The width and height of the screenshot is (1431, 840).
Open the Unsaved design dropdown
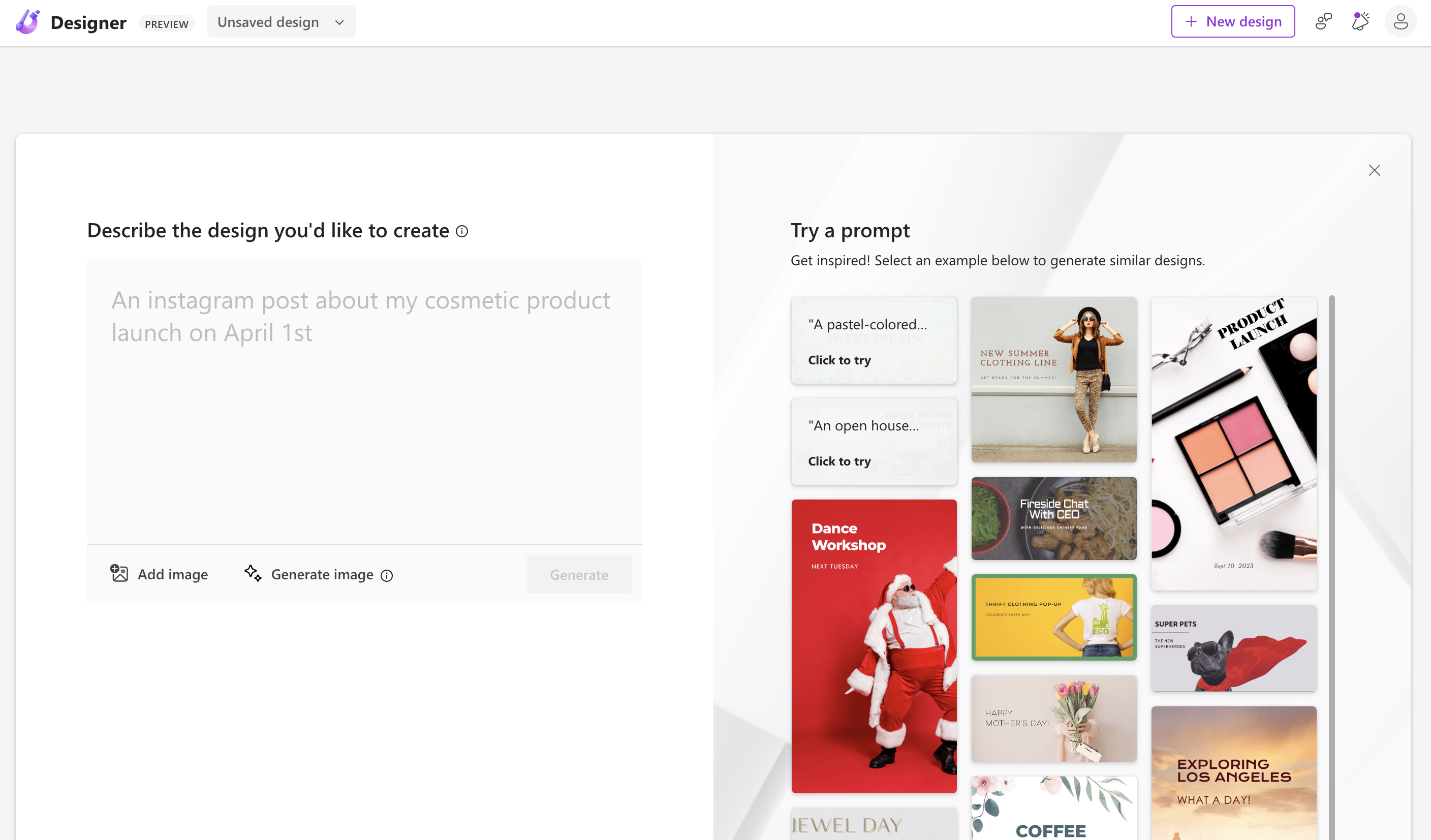(281, 22)
